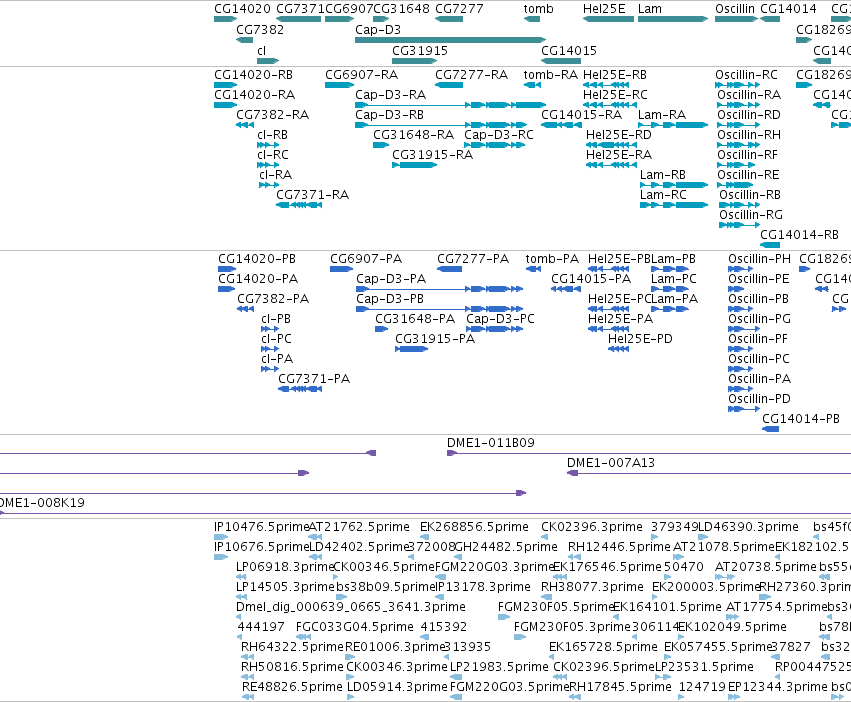Screen dimensions: 851x702
Task: Click transcript label Cap-D3-RA
Action: click(x=391, y=94)
